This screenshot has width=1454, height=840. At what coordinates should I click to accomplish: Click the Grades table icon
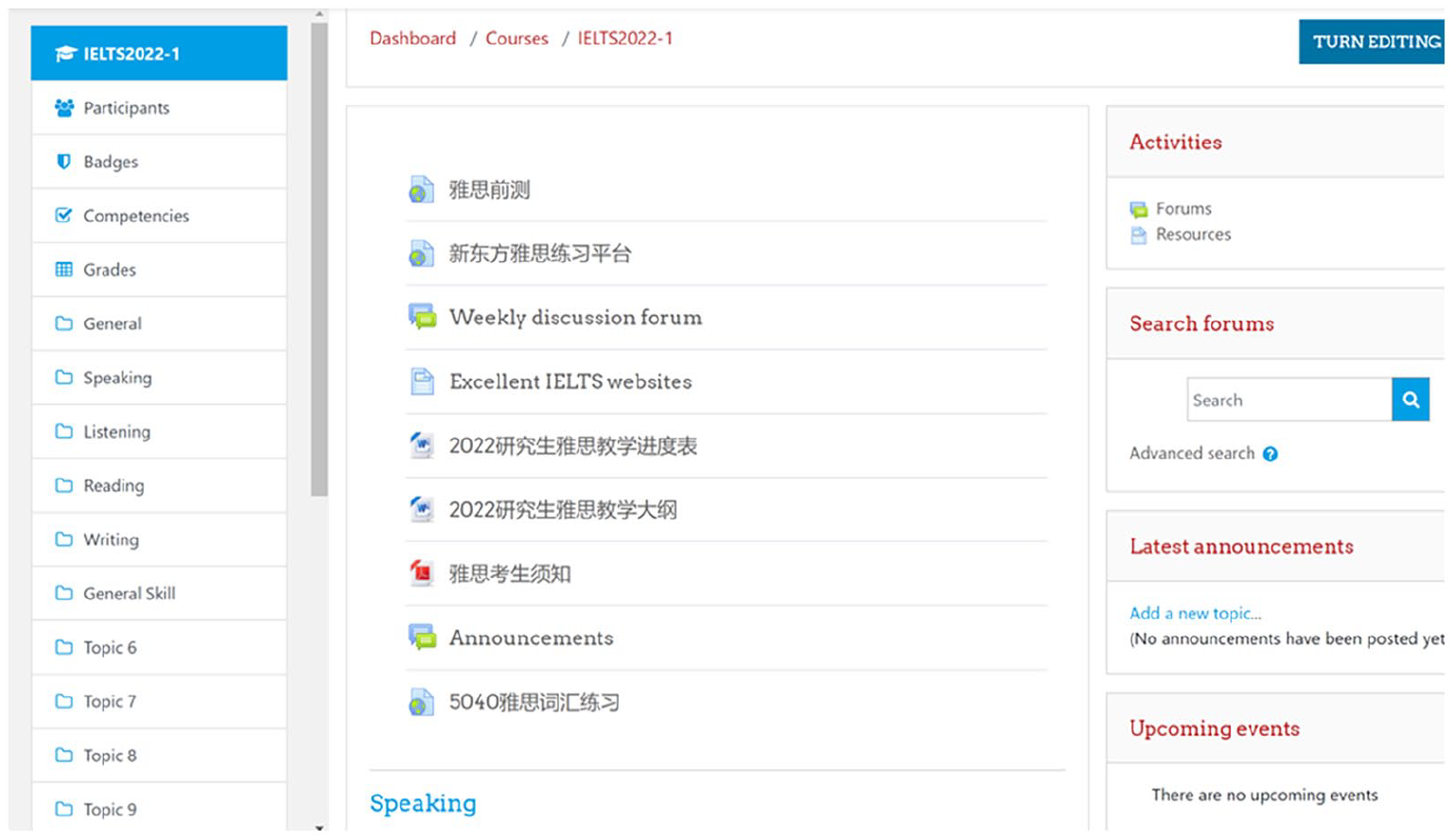click(x=63, y=270)
